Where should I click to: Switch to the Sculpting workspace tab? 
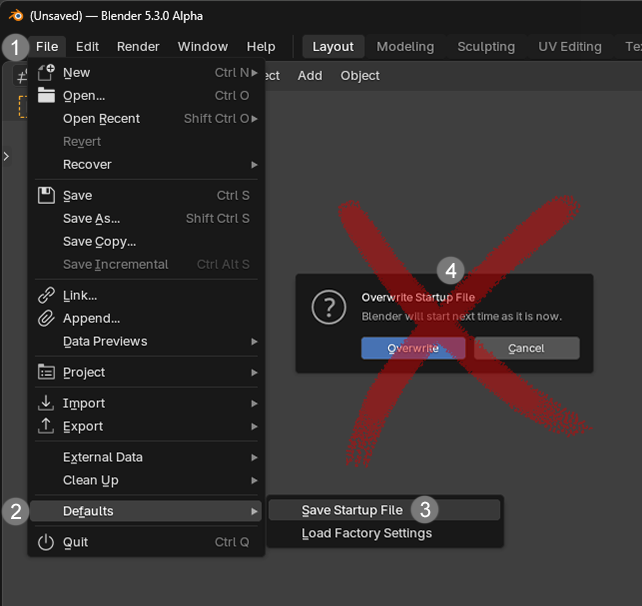(486, 47)
